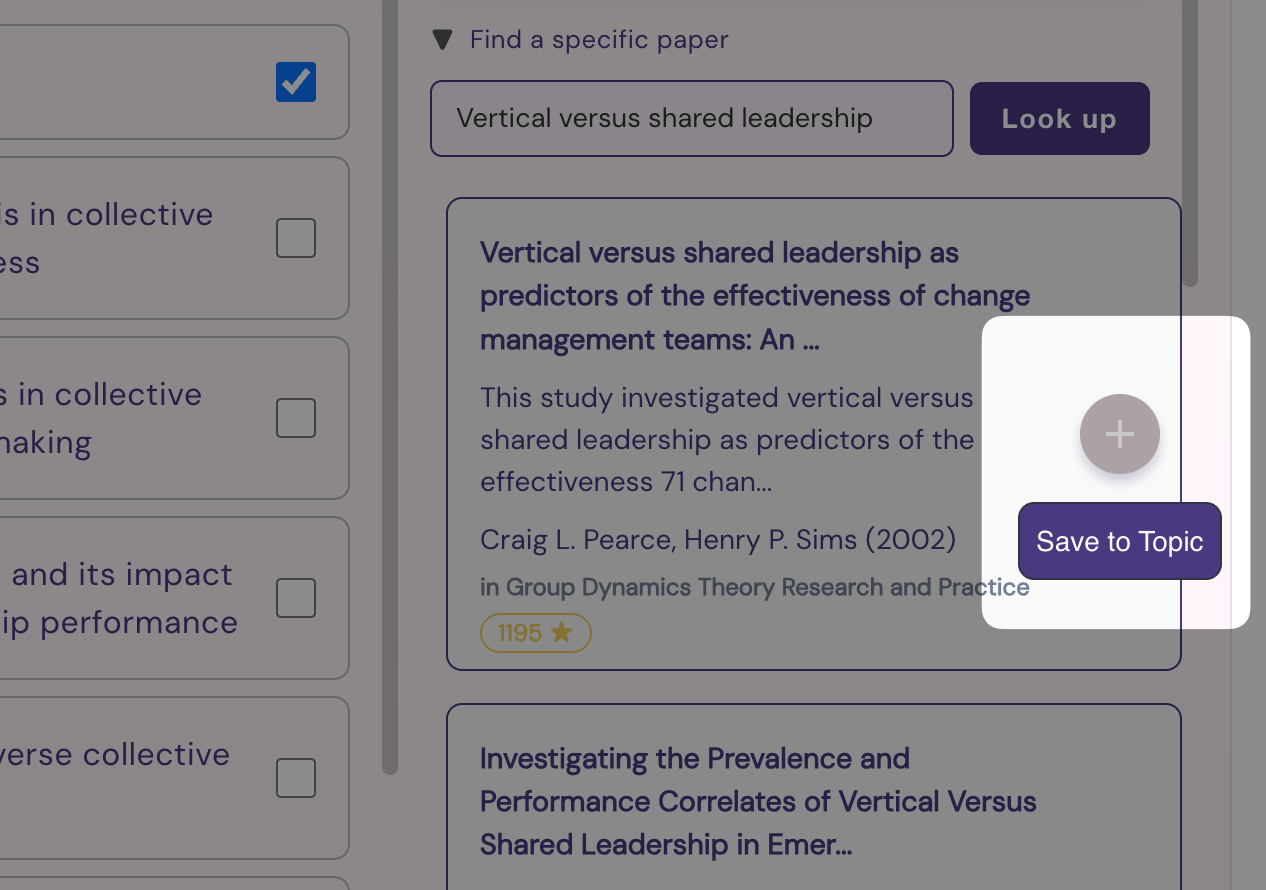The image size is (1266, 890).
Task: Click the paper search input field
Action: [x=692, y=118]
